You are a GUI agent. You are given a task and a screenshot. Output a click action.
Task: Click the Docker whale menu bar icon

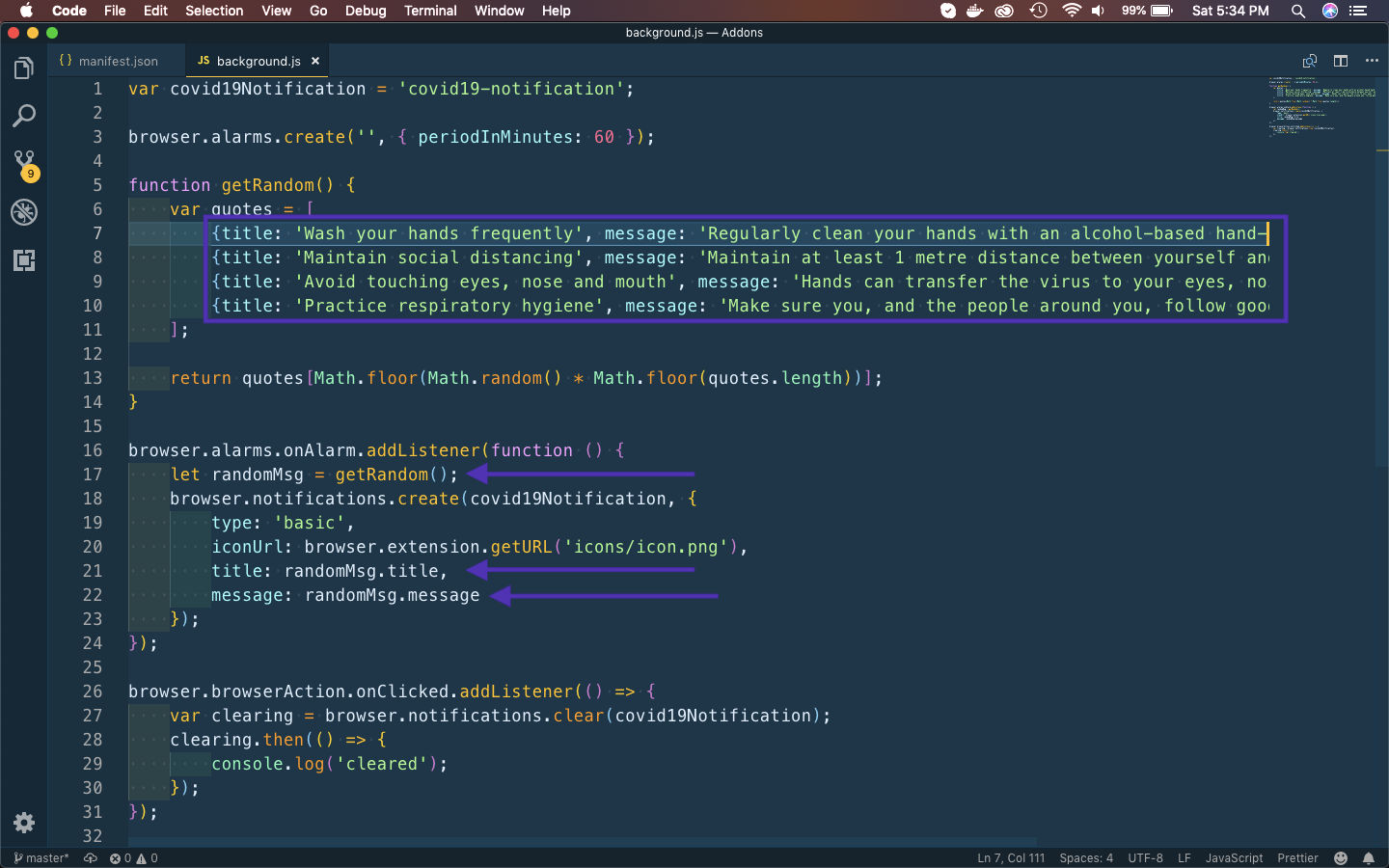(975, 11)
